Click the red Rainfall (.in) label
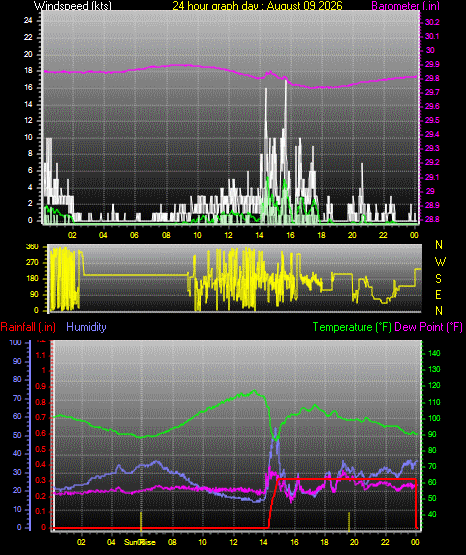 pos(28,327)
